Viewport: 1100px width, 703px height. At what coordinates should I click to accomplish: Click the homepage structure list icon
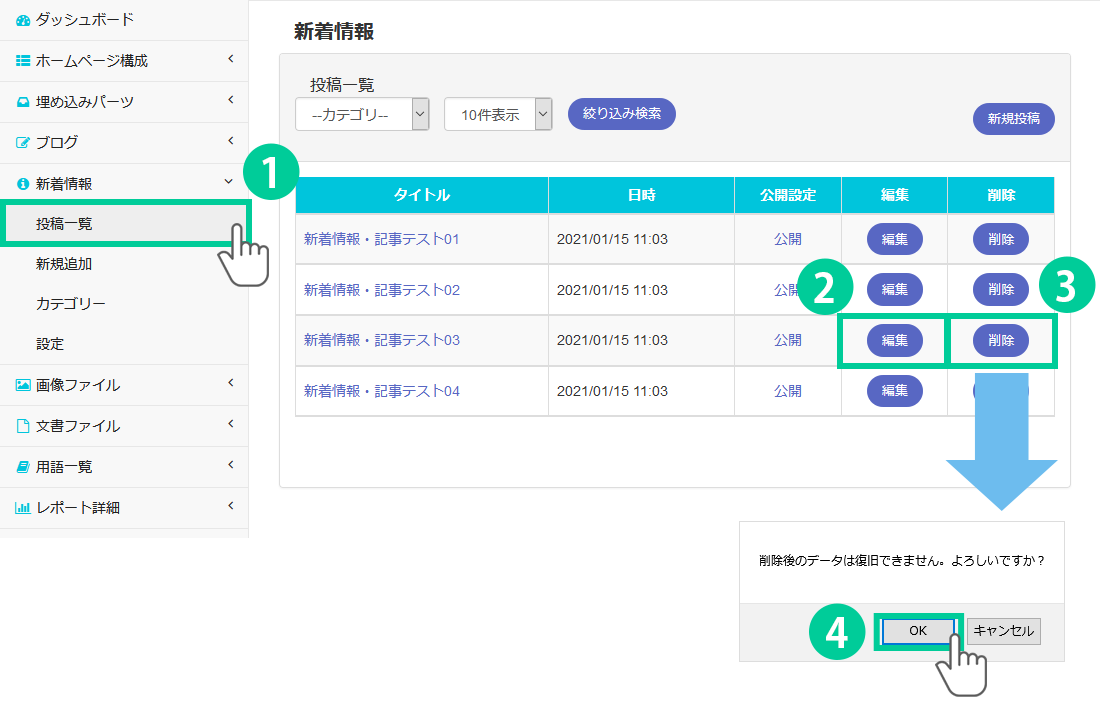(x=23, y=61)
